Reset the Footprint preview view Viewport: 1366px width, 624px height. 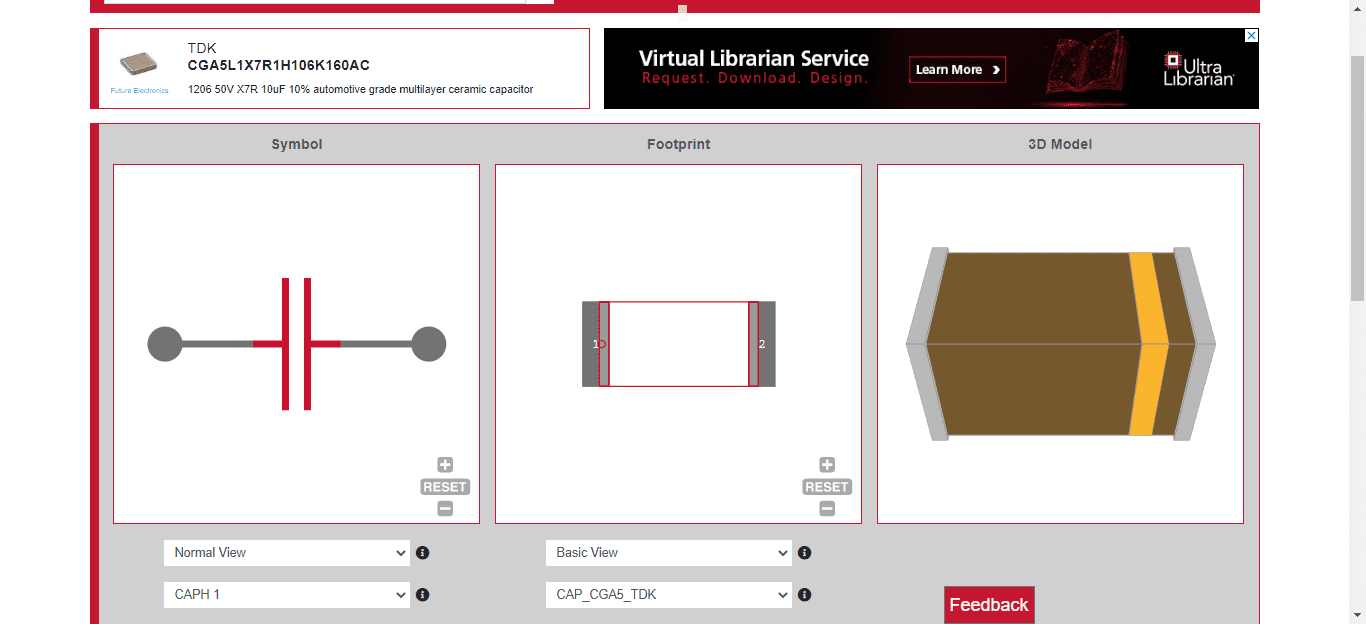pyautogui.click(x=827, y=487)
